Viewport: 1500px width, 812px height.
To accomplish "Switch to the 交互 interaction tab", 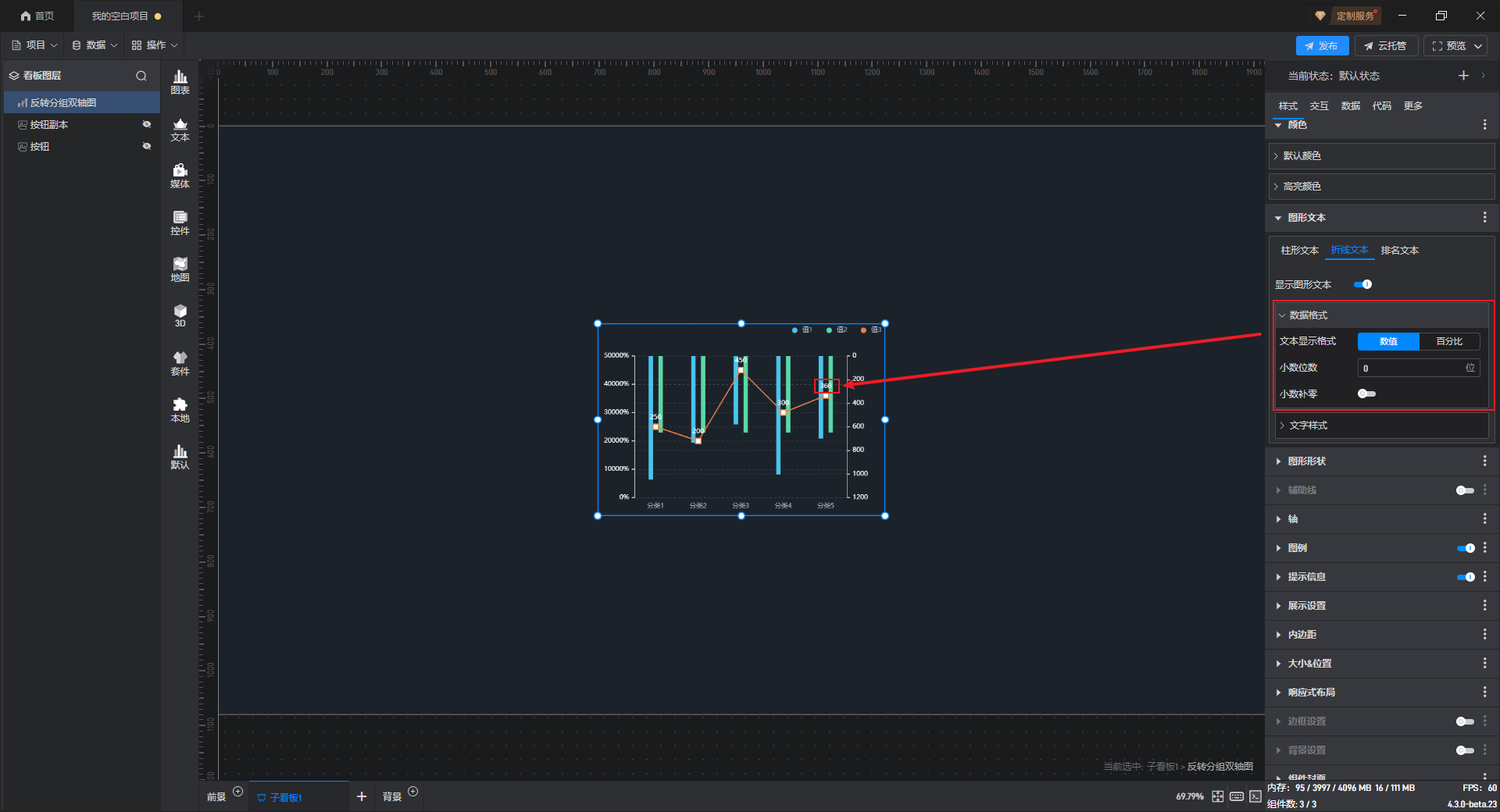I will coord(1319,106).
